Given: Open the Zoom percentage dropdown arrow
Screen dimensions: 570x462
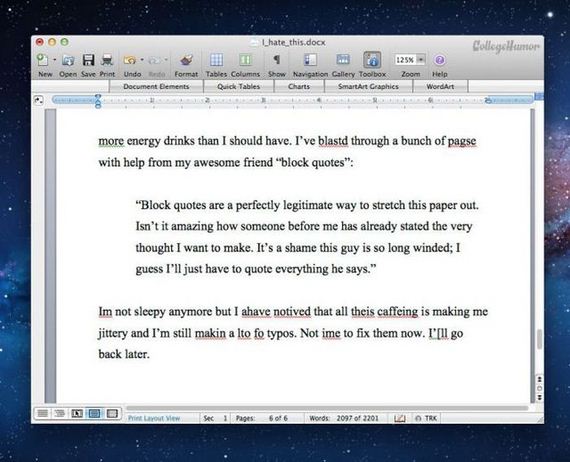Looking at the screenshot, I should click(421, 60).
